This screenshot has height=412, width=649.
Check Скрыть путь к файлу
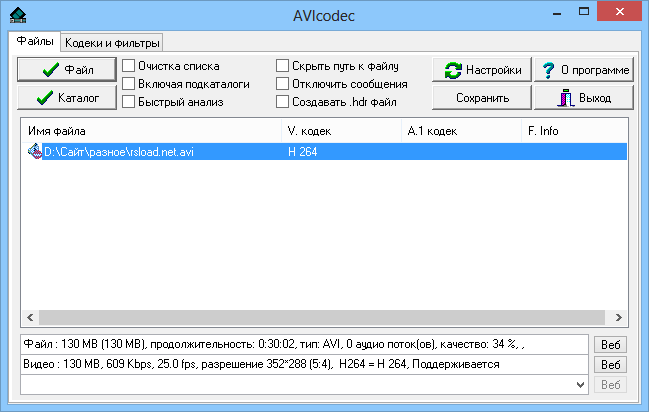pyautogui.click(x=282, y=65)
